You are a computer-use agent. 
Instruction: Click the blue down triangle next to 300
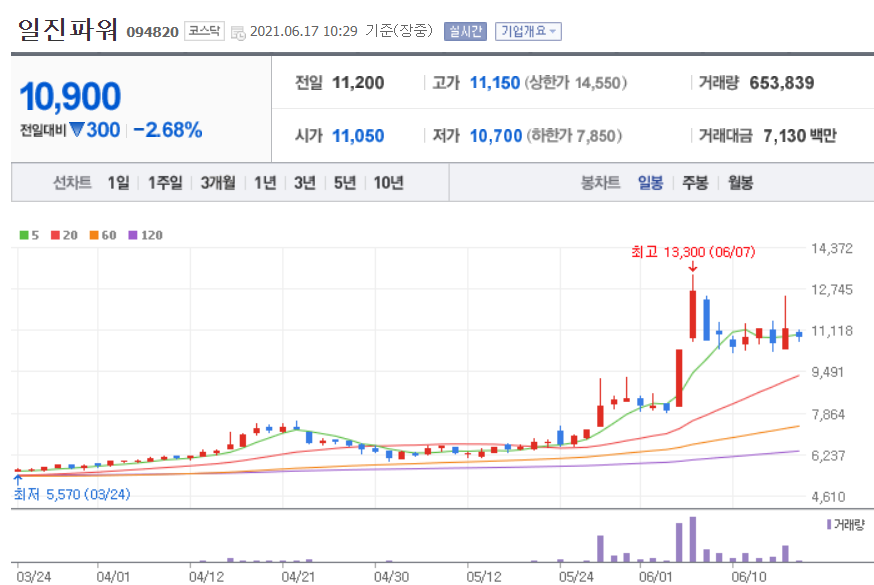click(x=77, y=130)
